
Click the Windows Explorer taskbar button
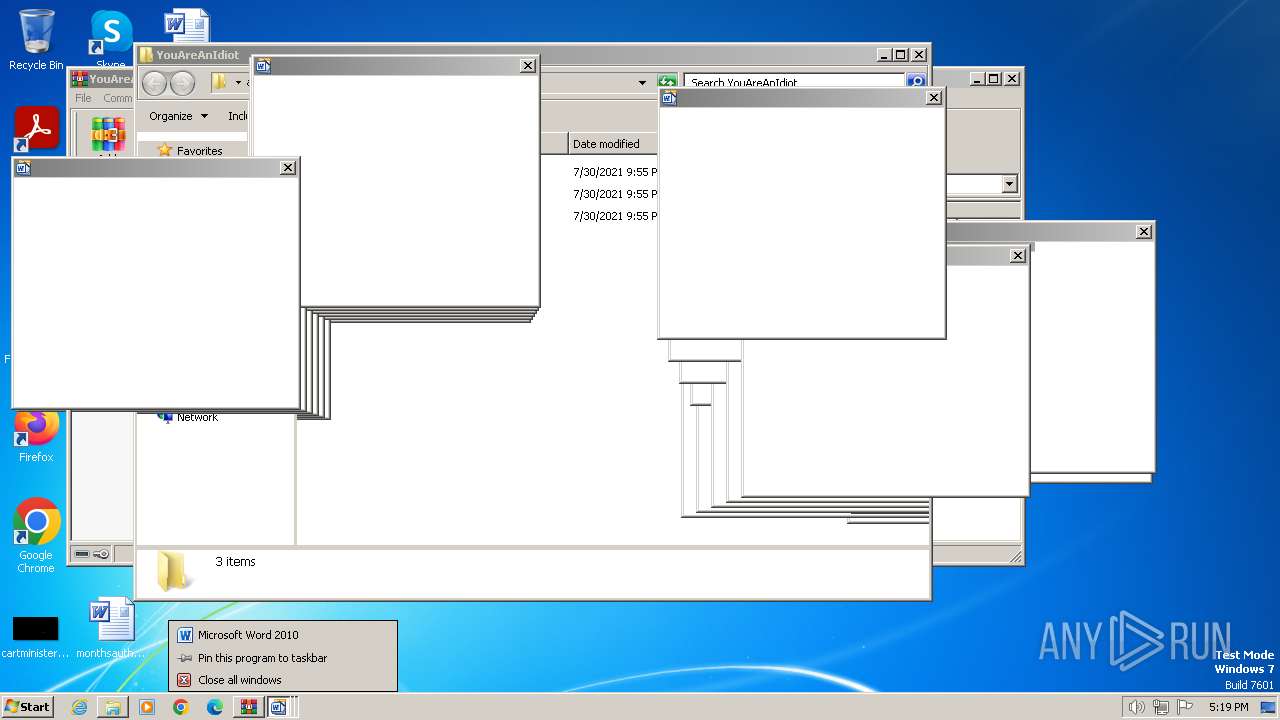(x=113, y=707)
